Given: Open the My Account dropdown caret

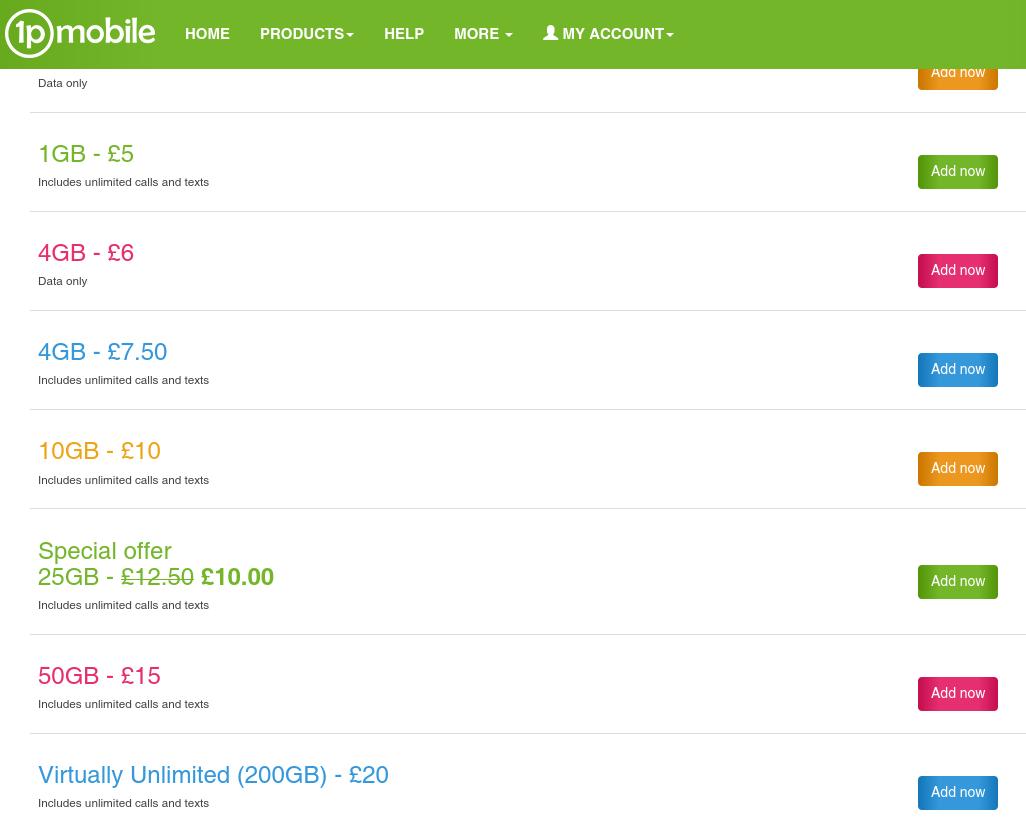Looking at the screenshot, I should pyautogui.click(x=670, y=36).
